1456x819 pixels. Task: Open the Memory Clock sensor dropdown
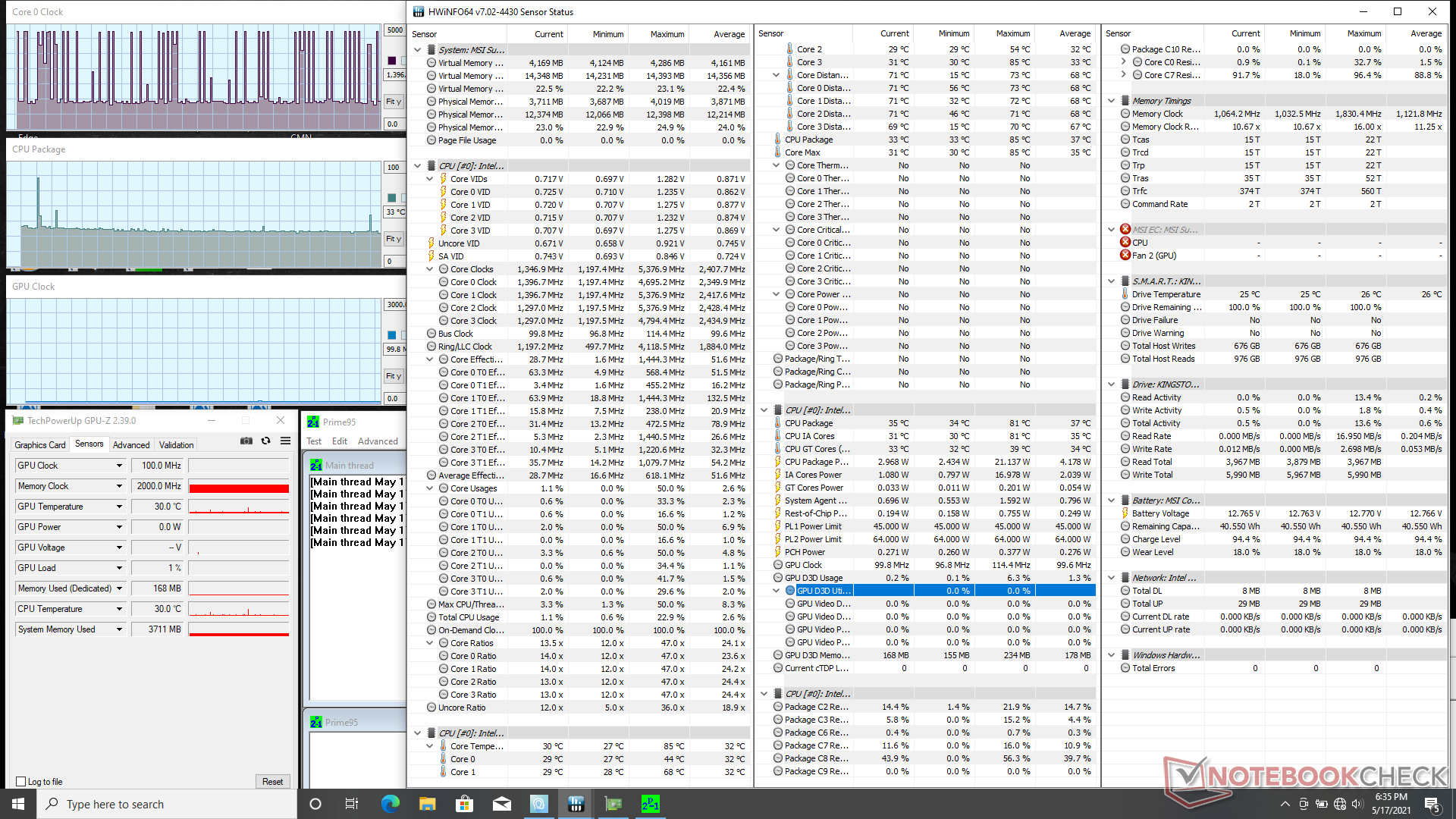(x=119, y=486)
